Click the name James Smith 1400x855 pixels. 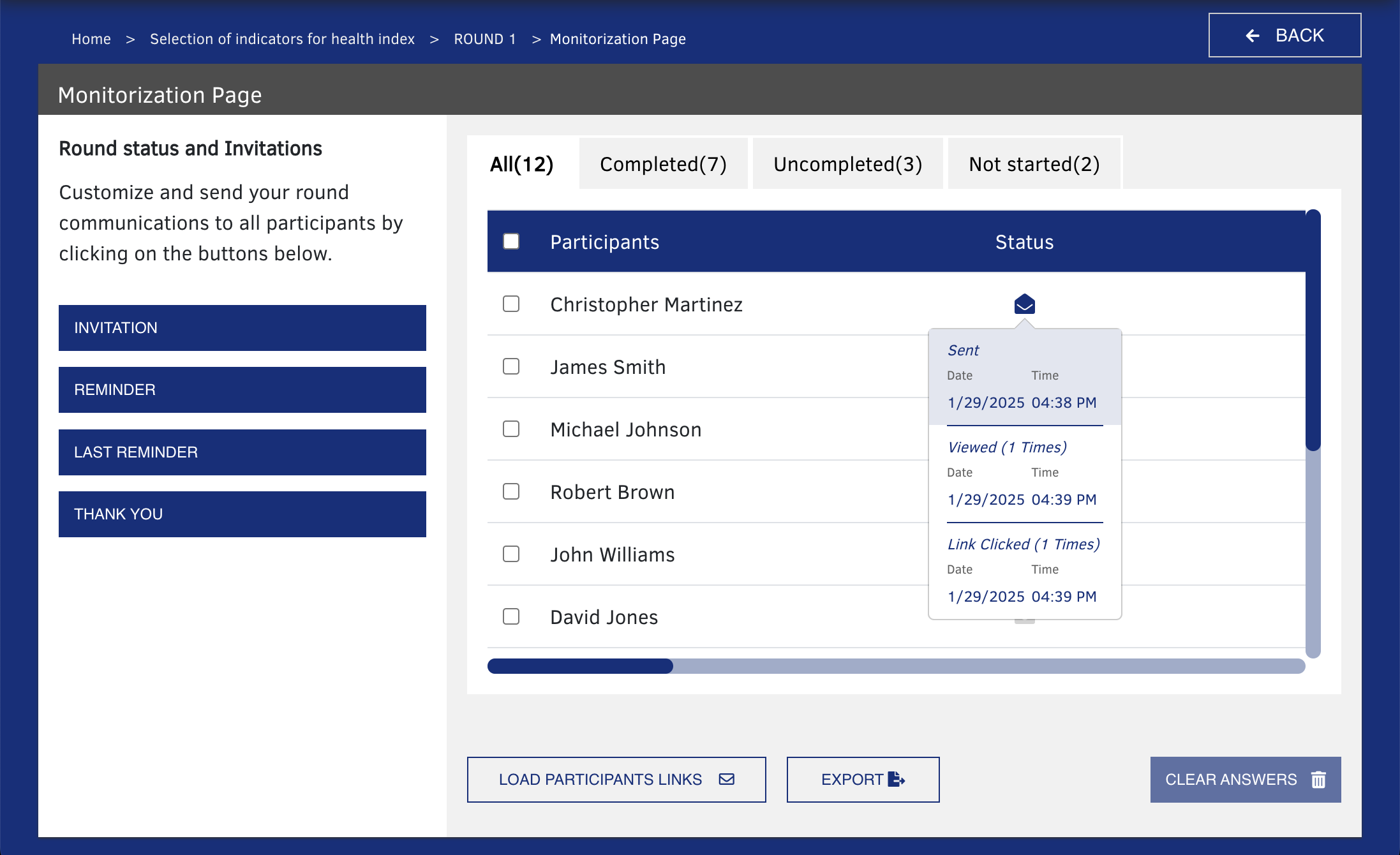607,367
